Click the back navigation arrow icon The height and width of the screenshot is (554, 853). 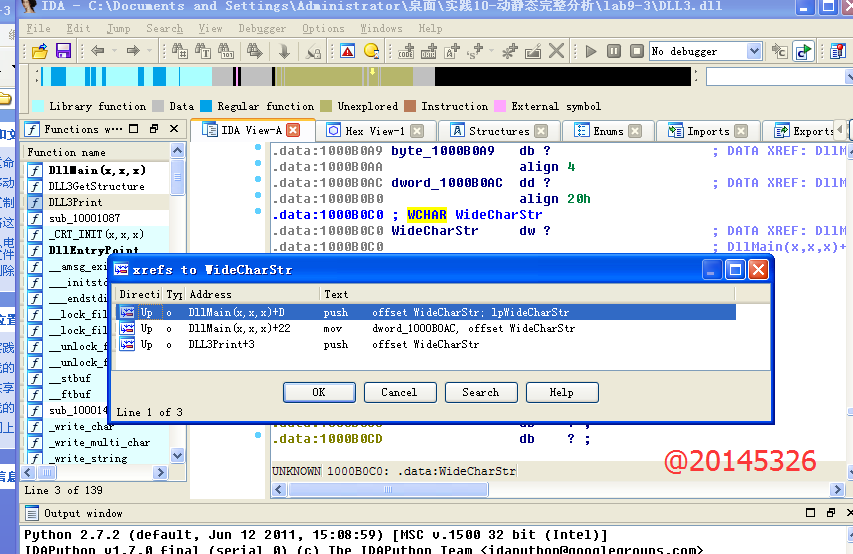(97, 51)
